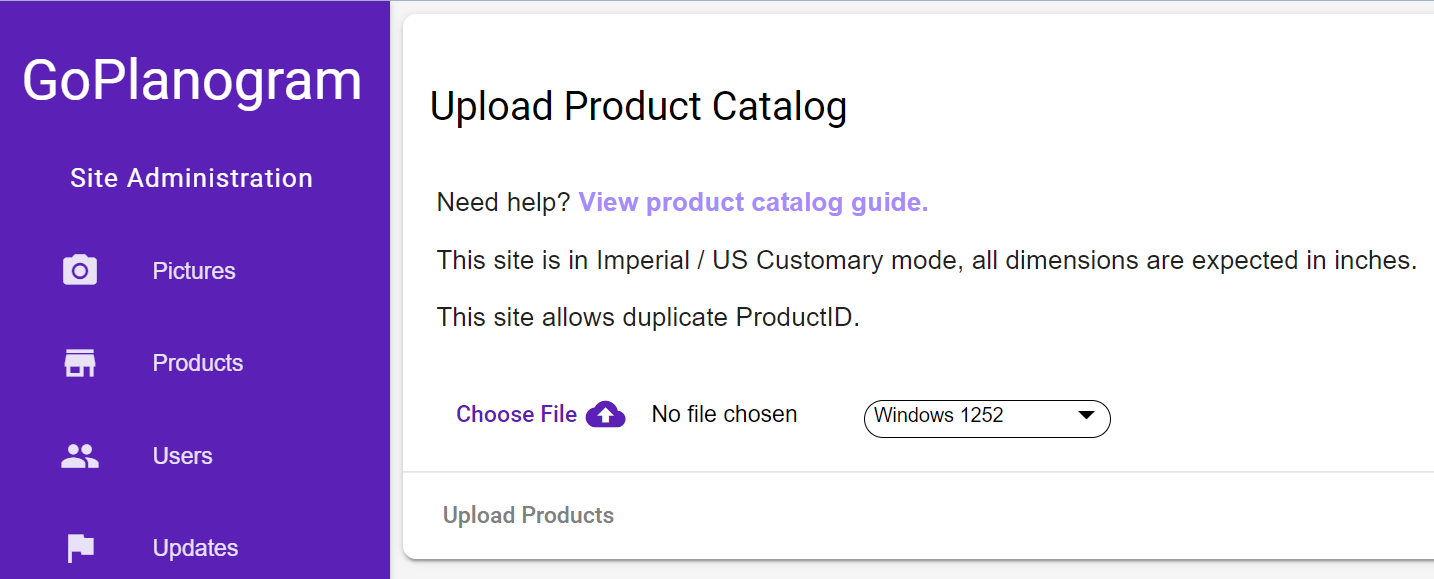Open the Updates sidebar entry
This screenshot has height=579, width=1434.
click(196, 548)
